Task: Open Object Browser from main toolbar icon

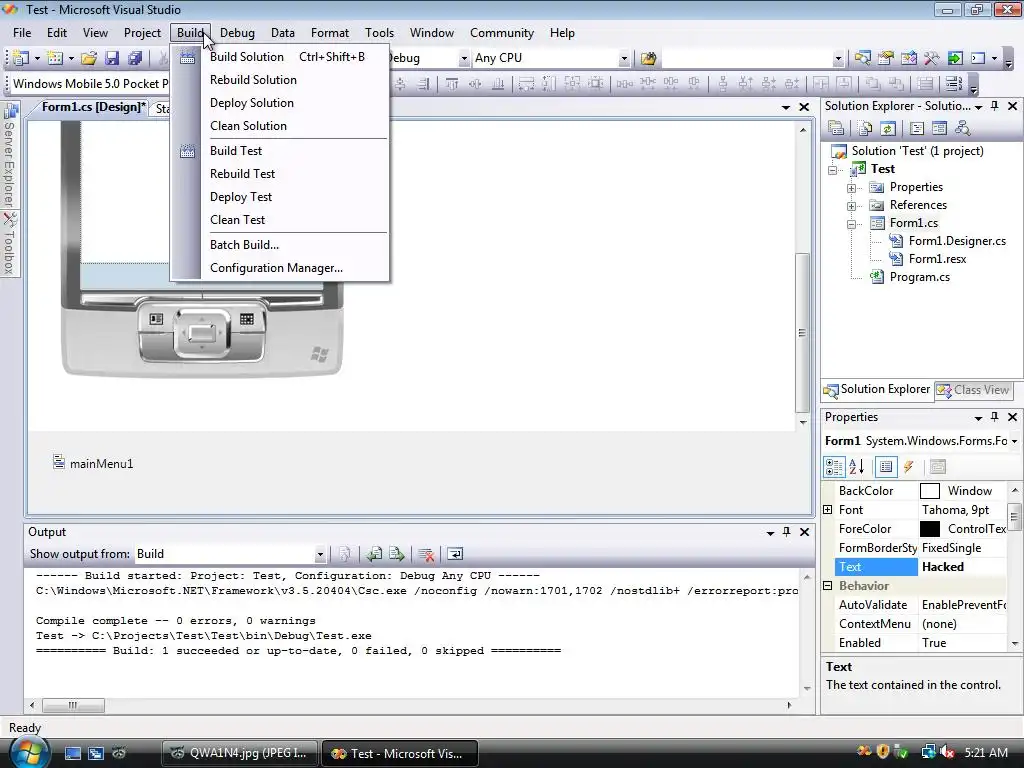Action: [908, 58]
